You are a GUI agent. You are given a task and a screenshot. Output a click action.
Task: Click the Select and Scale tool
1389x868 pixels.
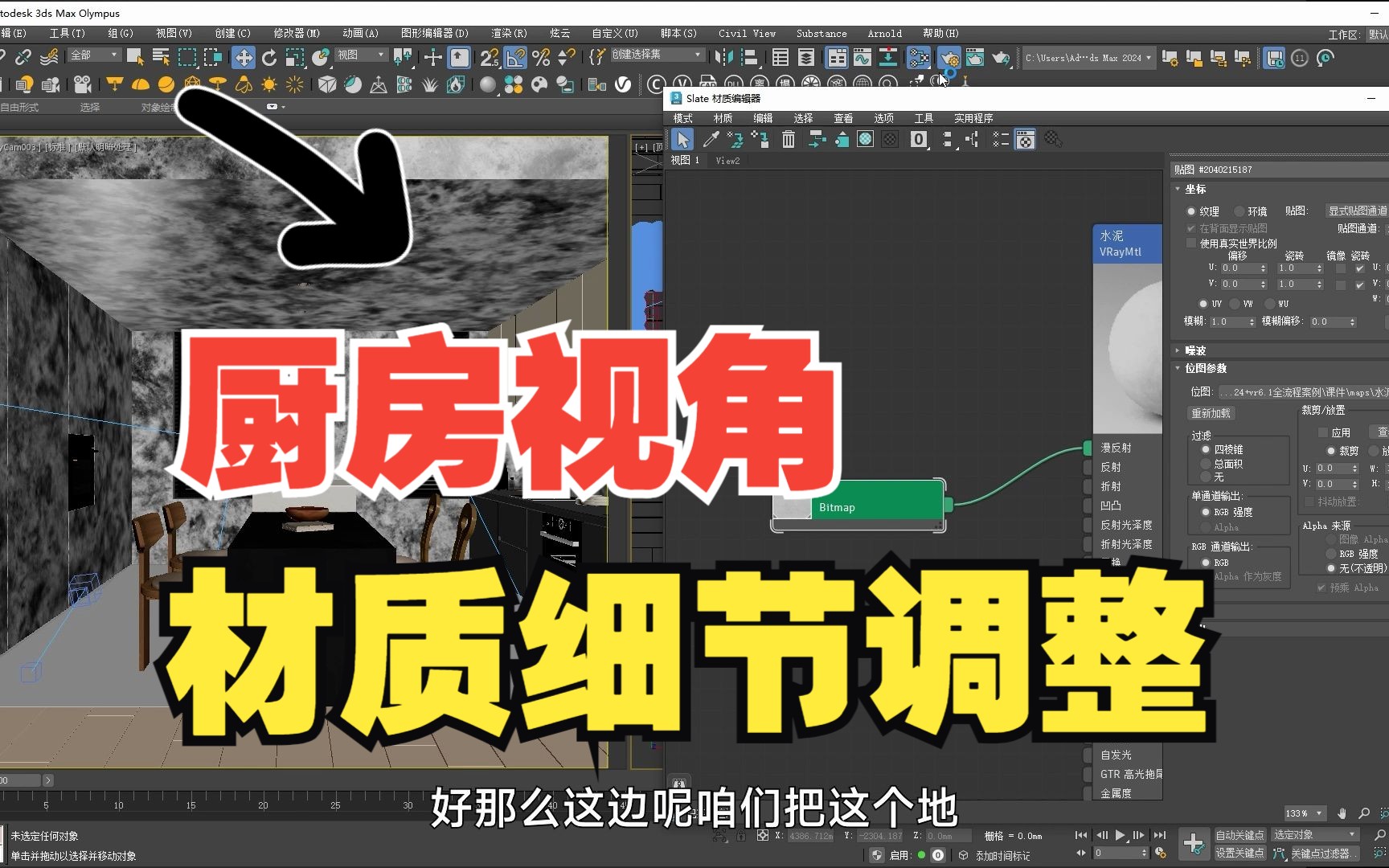tap(295, 57)
